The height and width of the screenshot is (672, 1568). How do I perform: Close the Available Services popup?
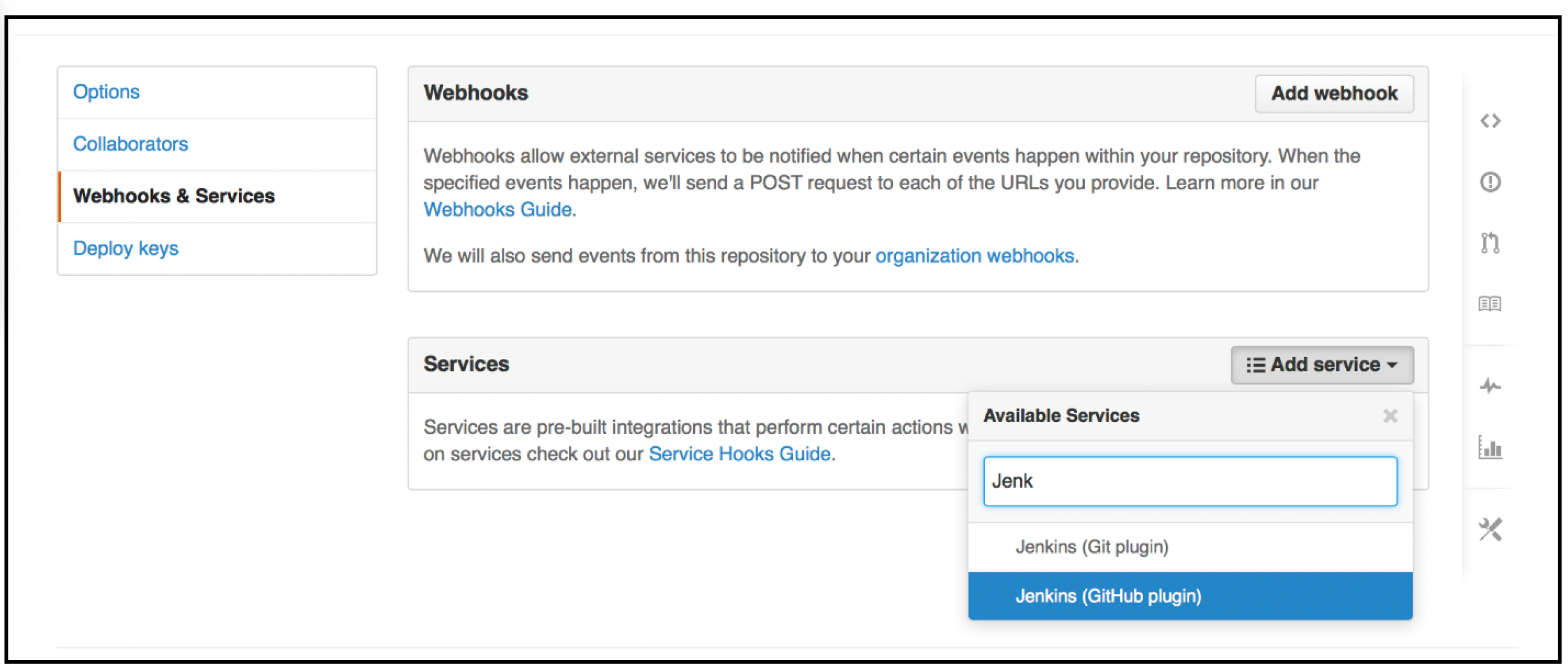click(x=1390, y=416)
